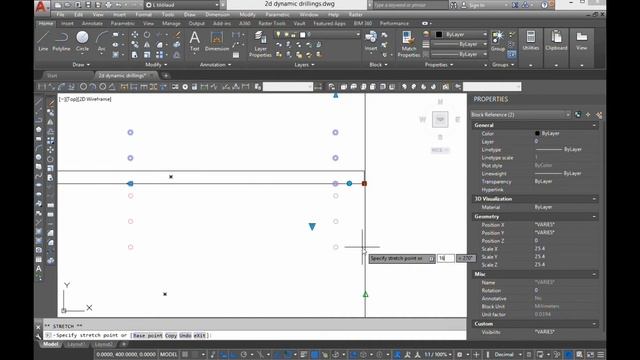
Task: Click the Group tool icon
Action: [x=498, y=41]
